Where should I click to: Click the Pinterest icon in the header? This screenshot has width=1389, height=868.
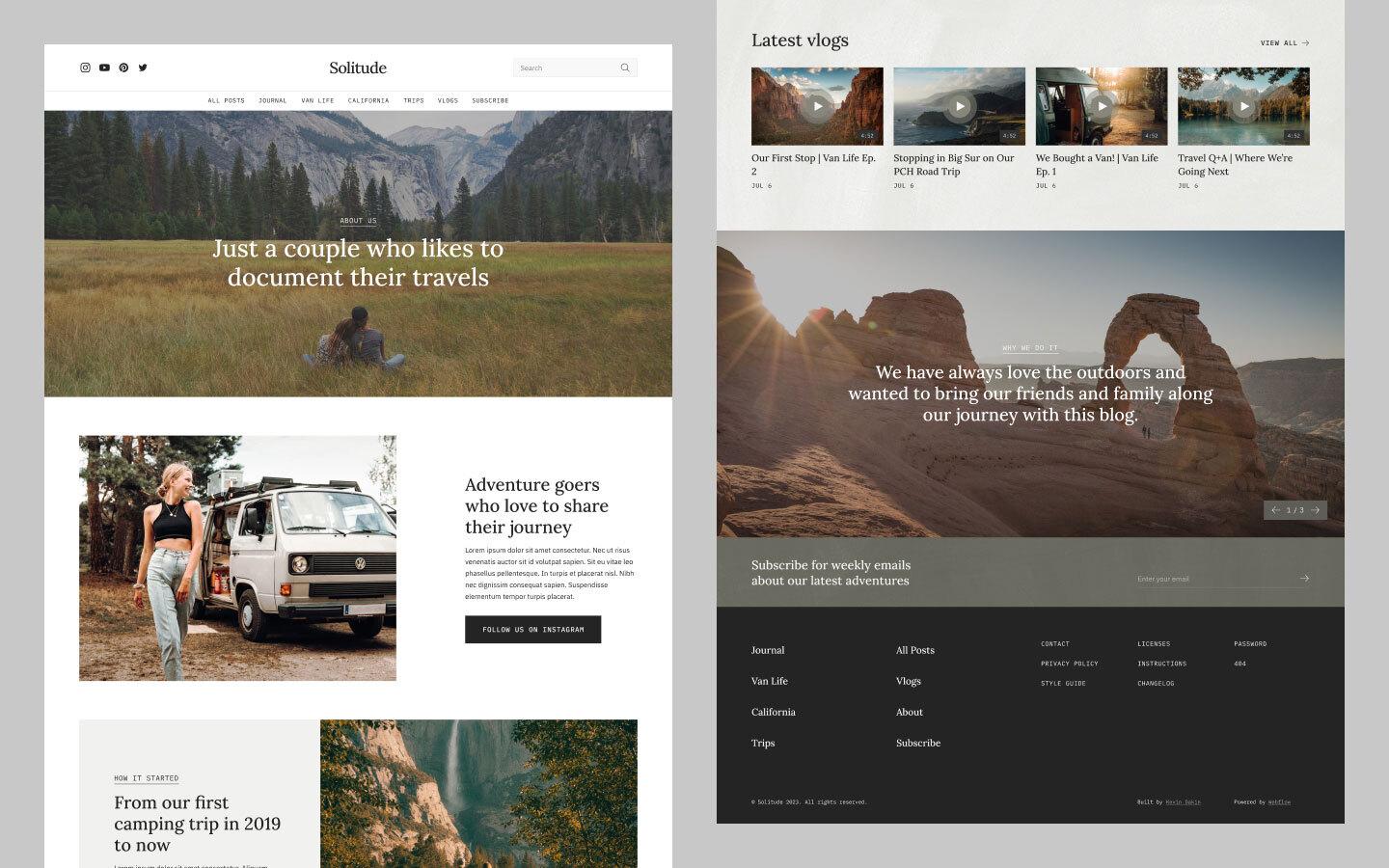tap(123, 68)
